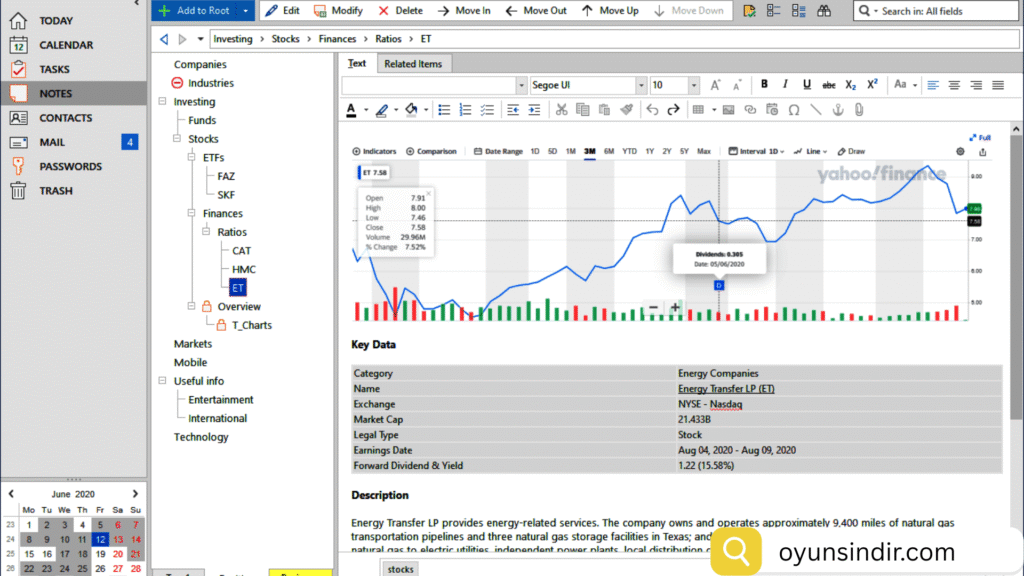This screenshot has width=1024, height=576.
Task: Toggle italic text formatting
Action: point(785,85)
